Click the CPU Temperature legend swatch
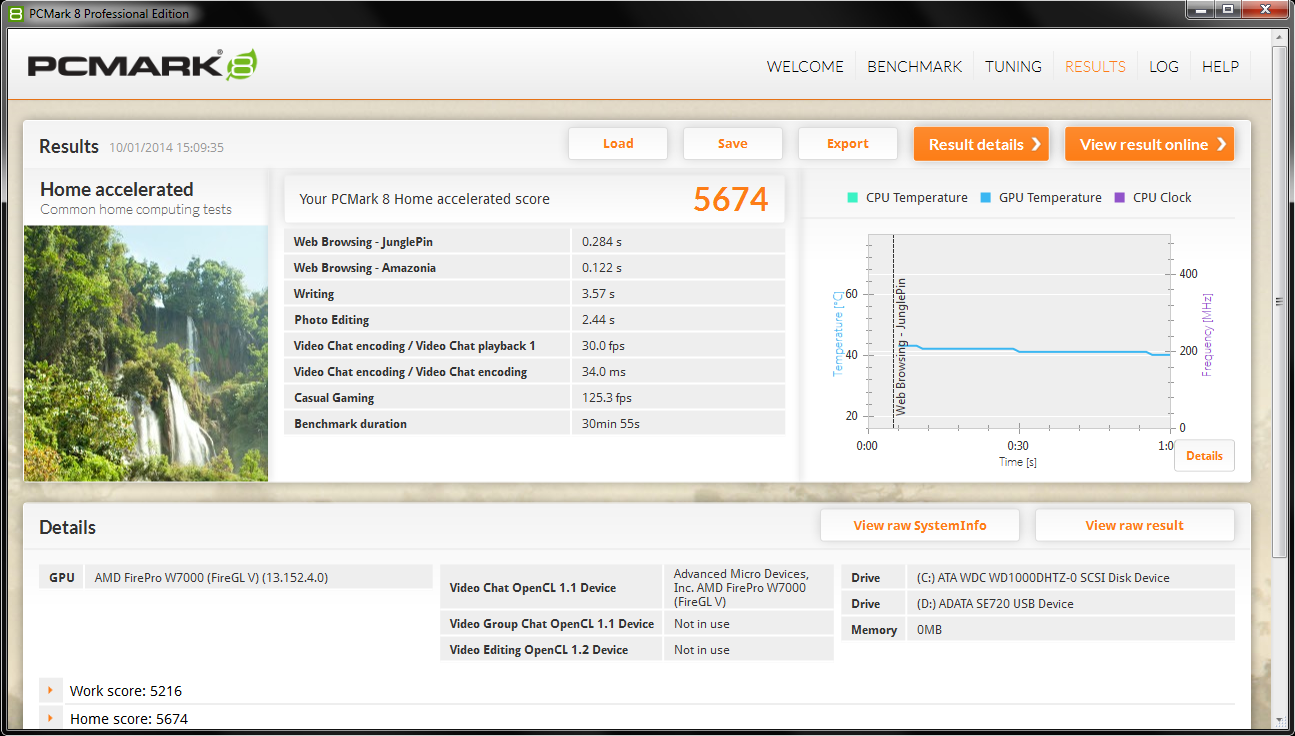Screen dimensions: 1295x736 [x=852, y=198]
